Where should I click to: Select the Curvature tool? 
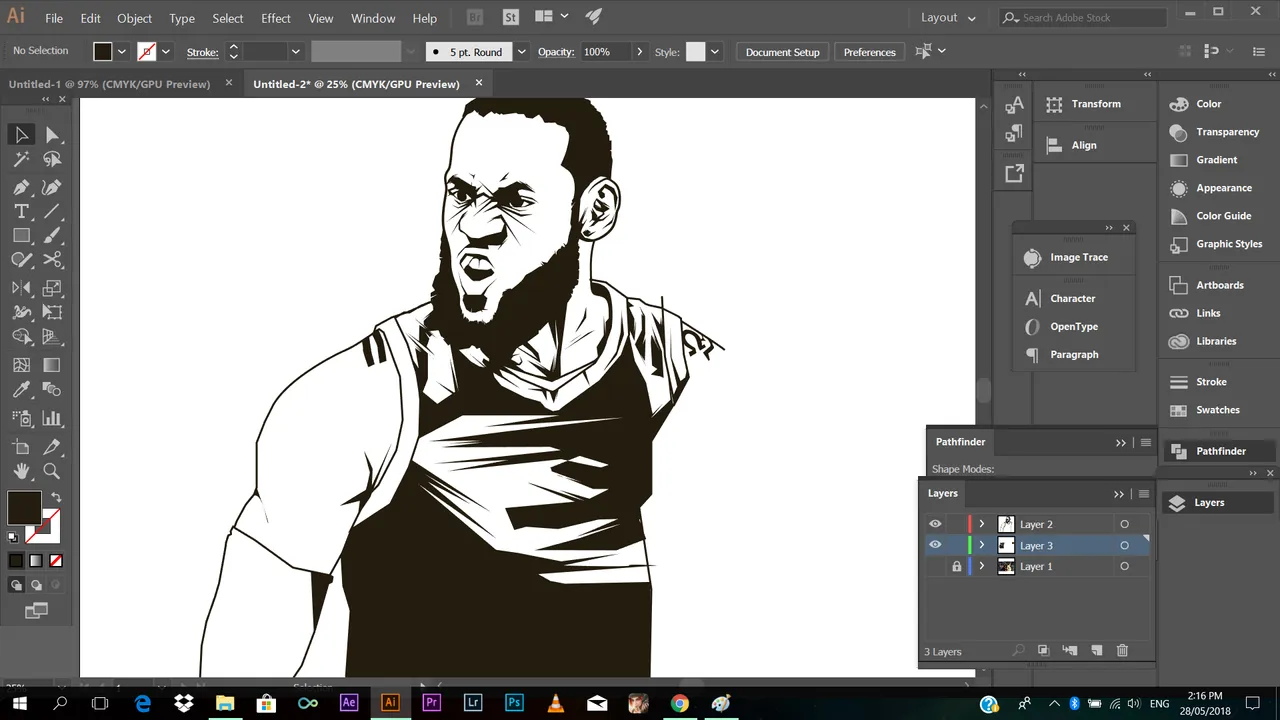pyautogui.click(x=52, y=187)
